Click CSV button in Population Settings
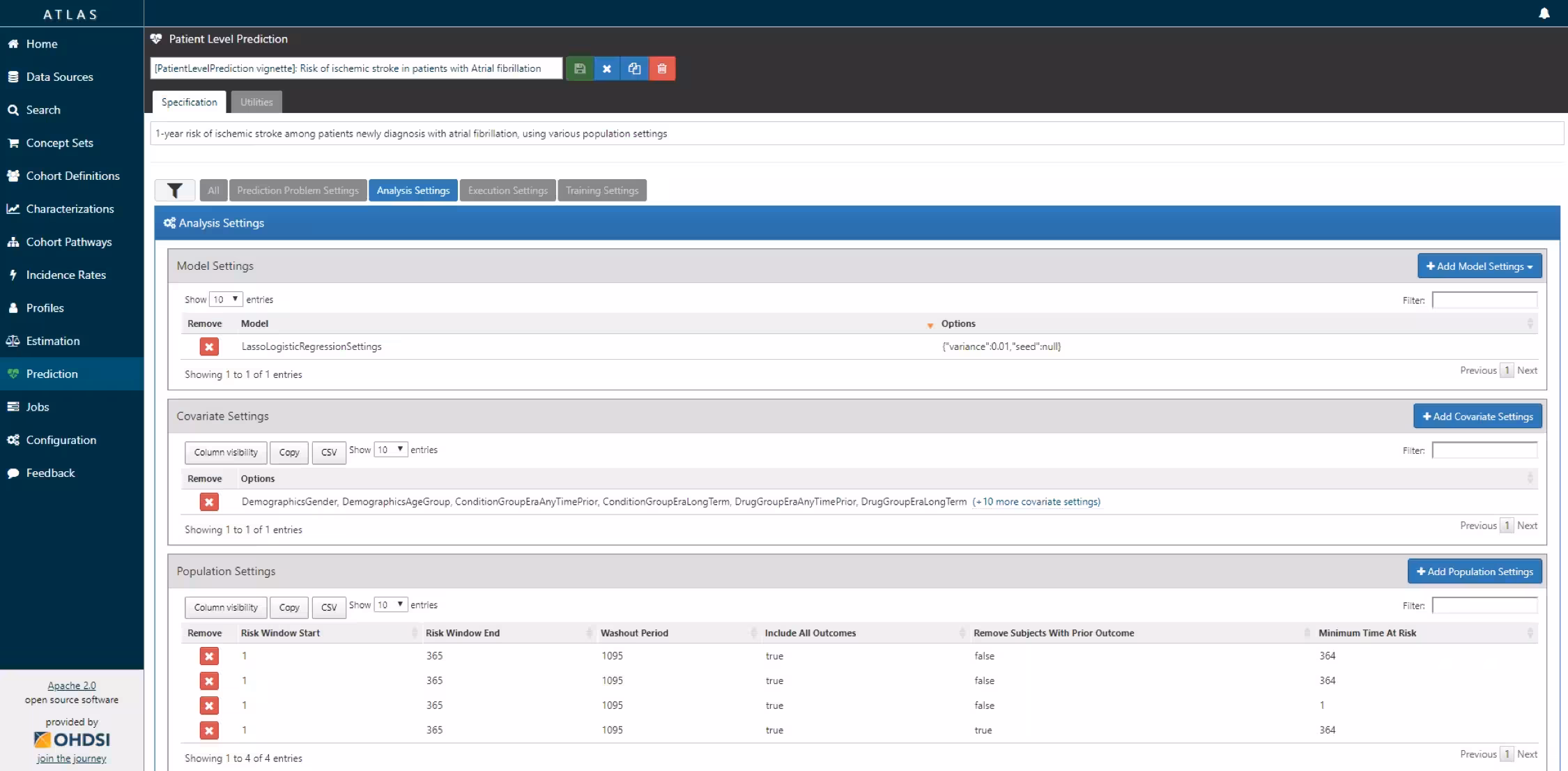The image size is (1568, 771). (329, 608)
